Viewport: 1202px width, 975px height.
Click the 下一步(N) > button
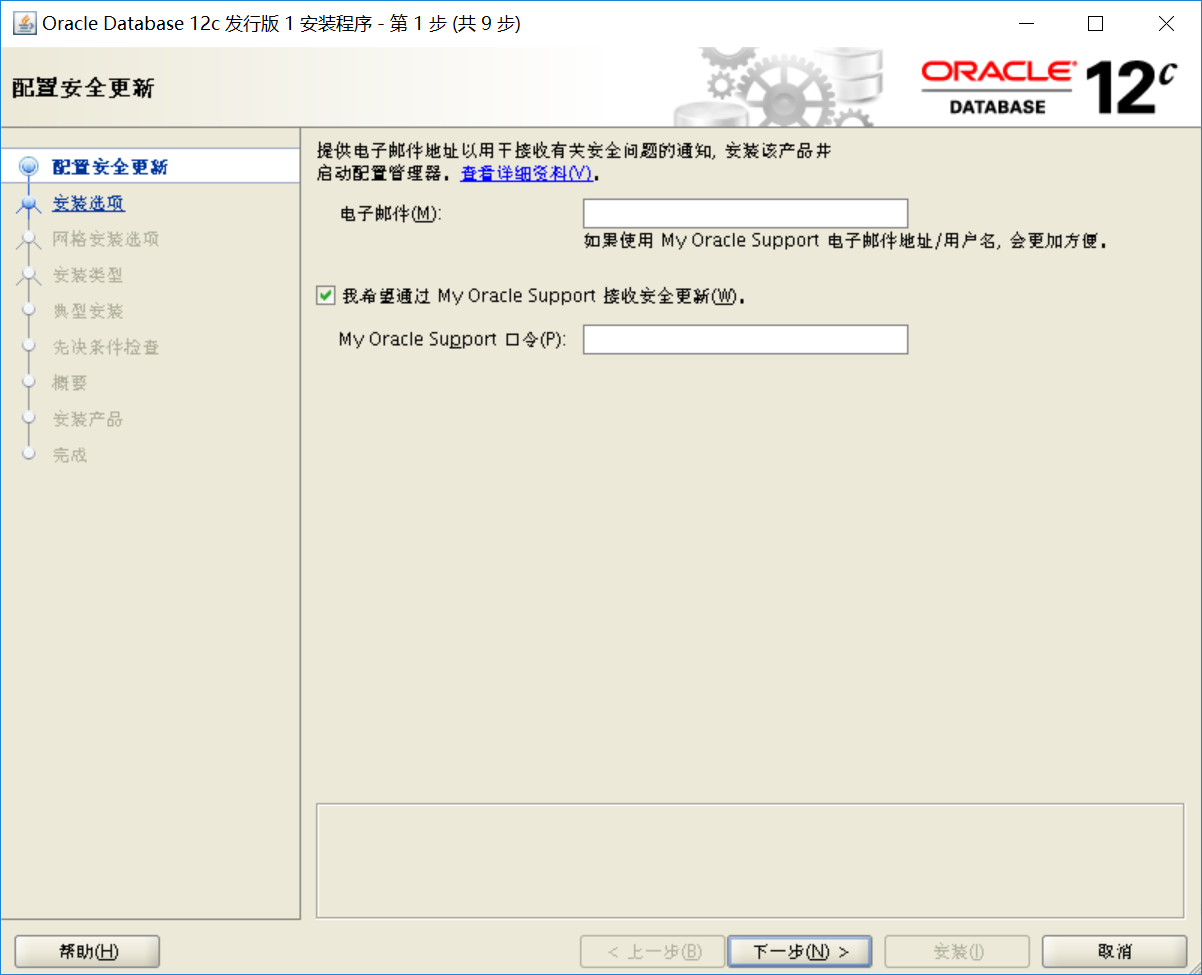(800, 951)
